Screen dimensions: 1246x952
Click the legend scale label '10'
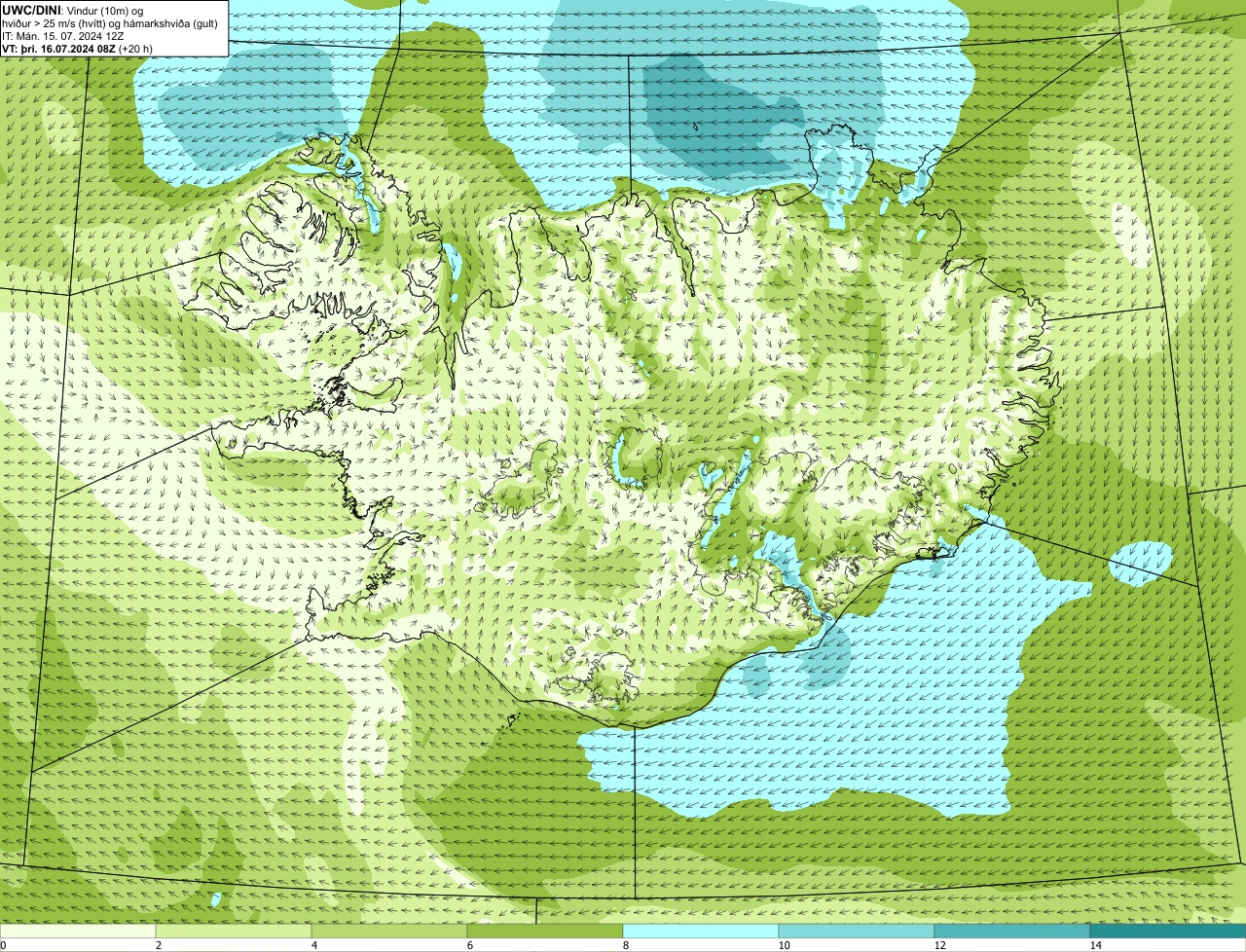click(784, 944)
